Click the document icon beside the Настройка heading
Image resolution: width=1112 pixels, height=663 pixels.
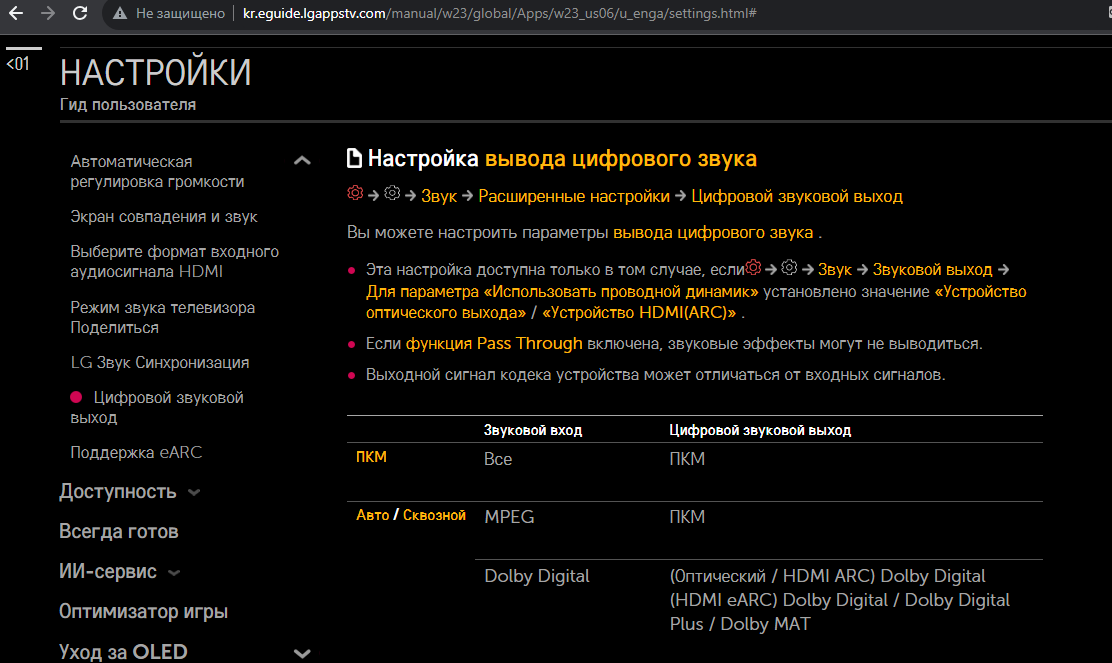click(x=354, y=158)
